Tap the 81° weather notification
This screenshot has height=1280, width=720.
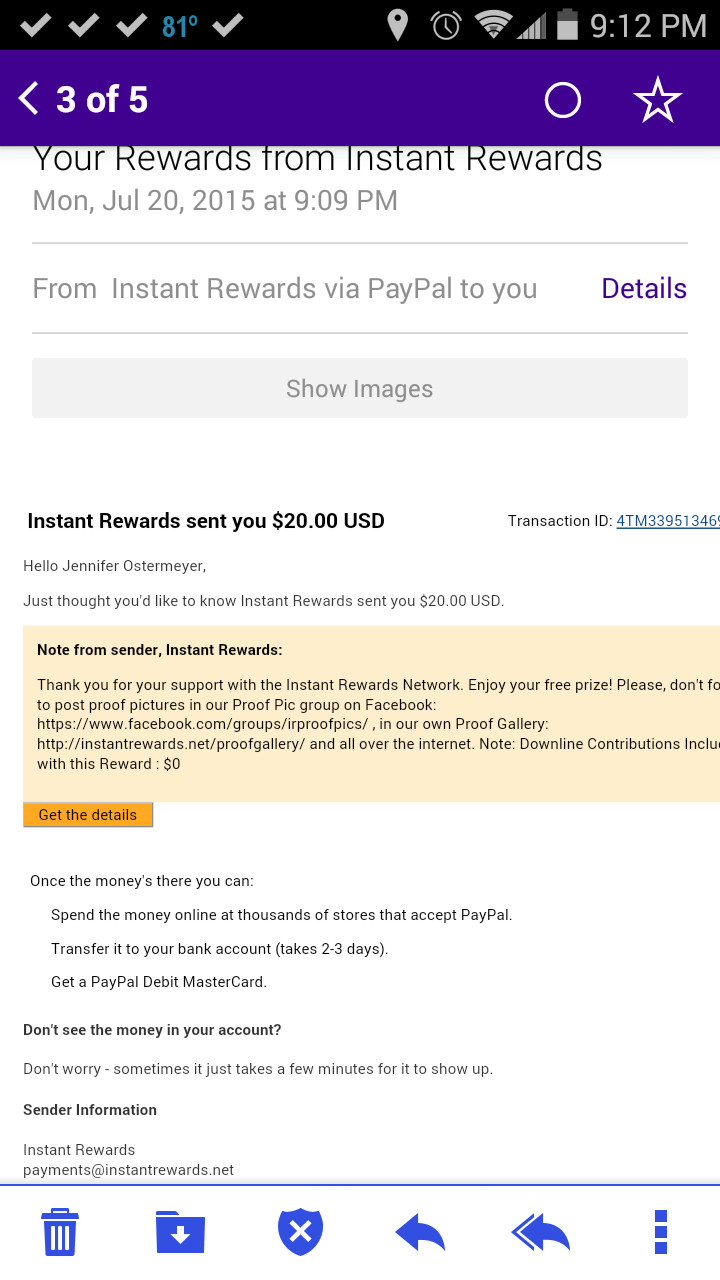point(179,25)
